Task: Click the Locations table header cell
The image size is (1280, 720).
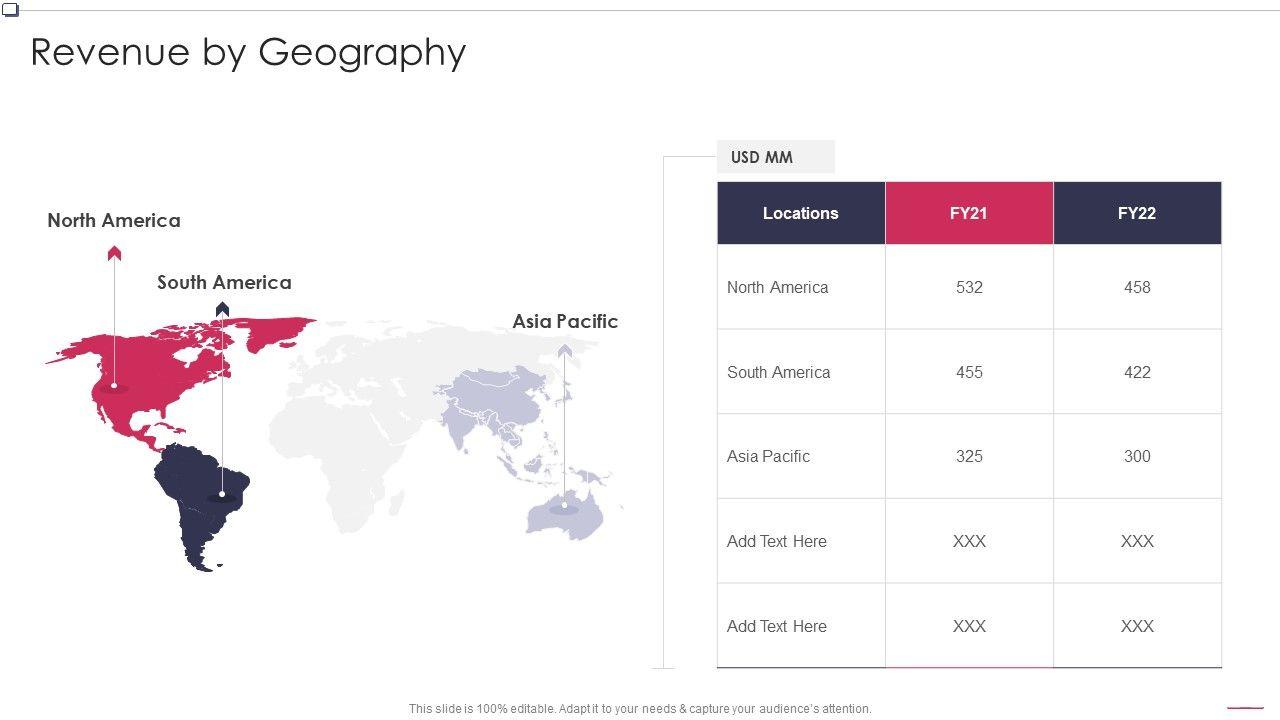Action: pos(800,213)
